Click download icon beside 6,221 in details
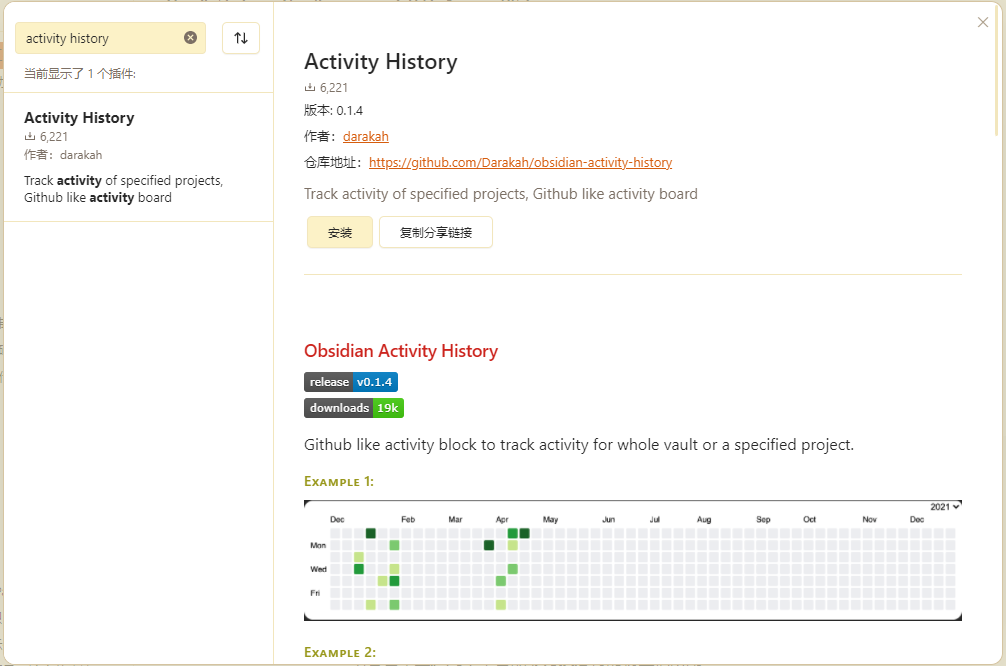Screen dimensions: 1006x666 [x=310, y=88]
